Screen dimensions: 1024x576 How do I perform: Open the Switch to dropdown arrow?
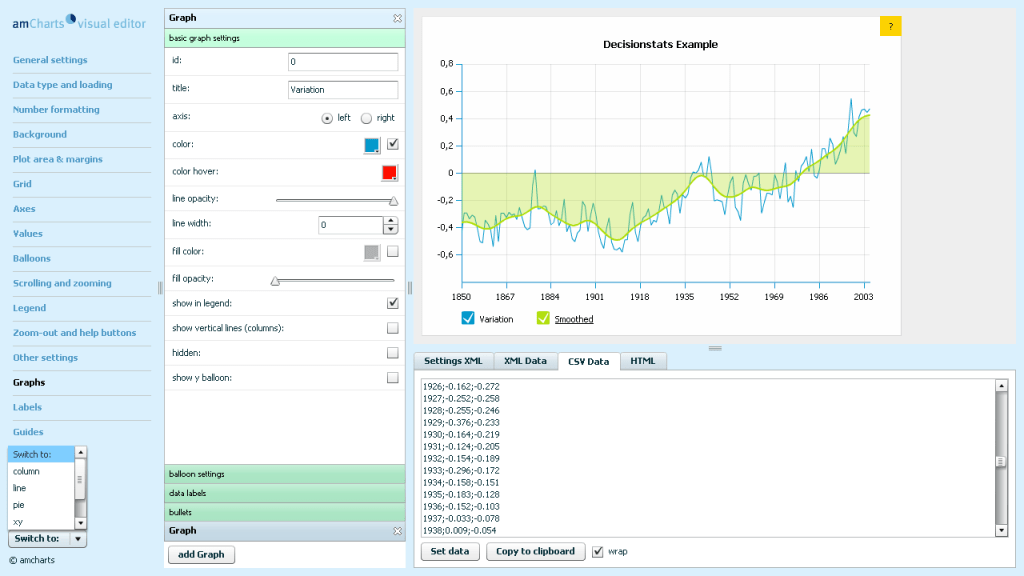click(x=80, y=538)
